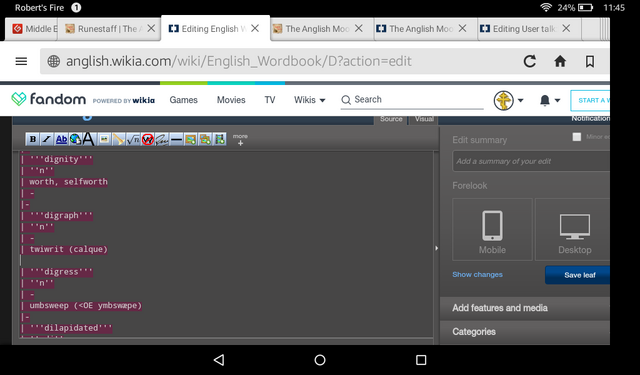Insert external link with globe icon
The image size is (640, 375).
(75, 139)
